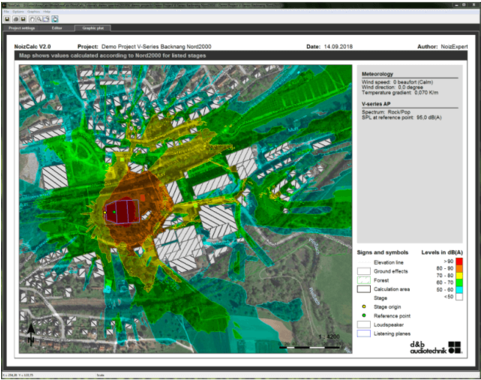Image resolution: width=481 pixels, height=380 pixels.
Task: Close the NoizCalc window
Action: [x=474, y=5]
